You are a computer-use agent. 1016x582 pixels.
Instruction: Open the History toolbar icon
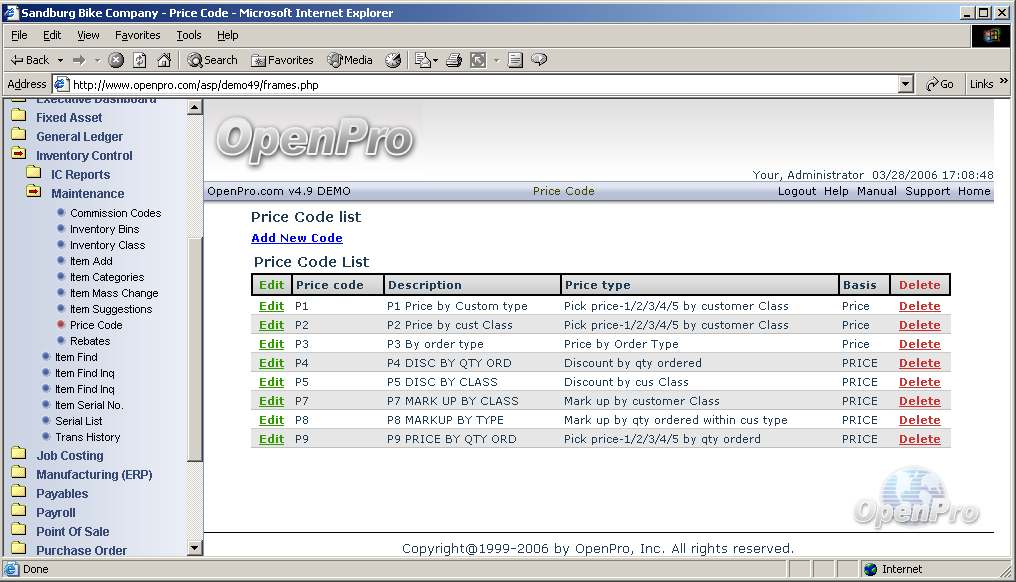point(393,60)
